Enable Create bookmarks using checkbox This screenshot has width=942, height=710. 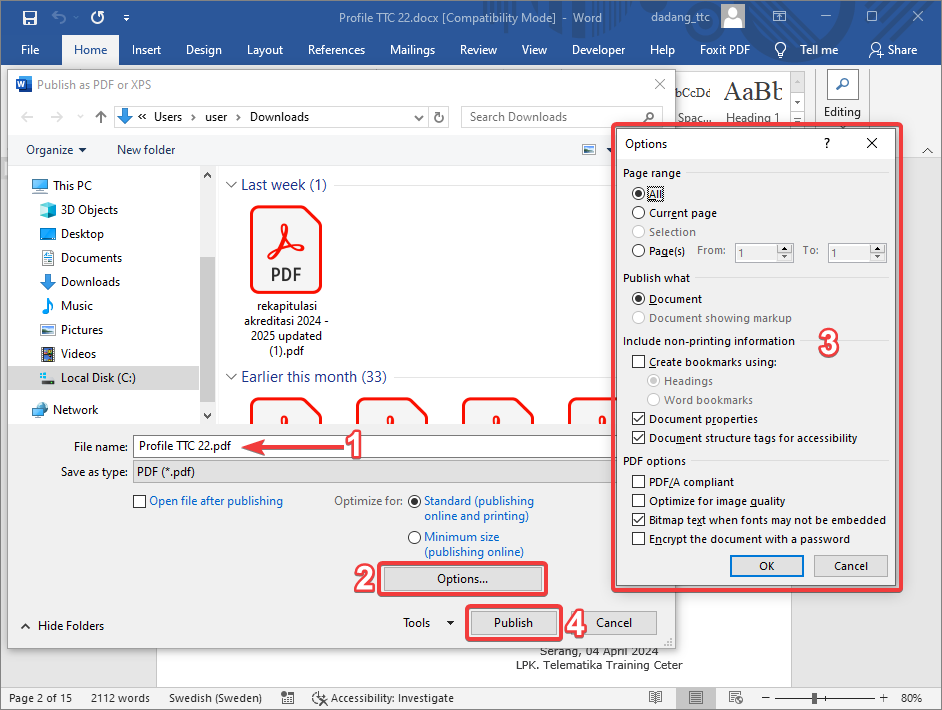click(639, 362)
